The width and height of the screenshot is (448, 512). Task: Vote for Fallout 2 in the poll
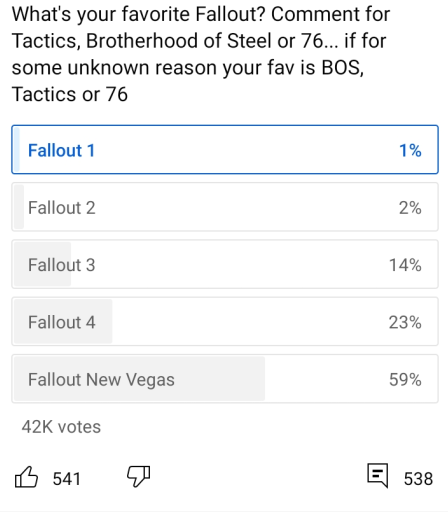[x=225, y=207]
